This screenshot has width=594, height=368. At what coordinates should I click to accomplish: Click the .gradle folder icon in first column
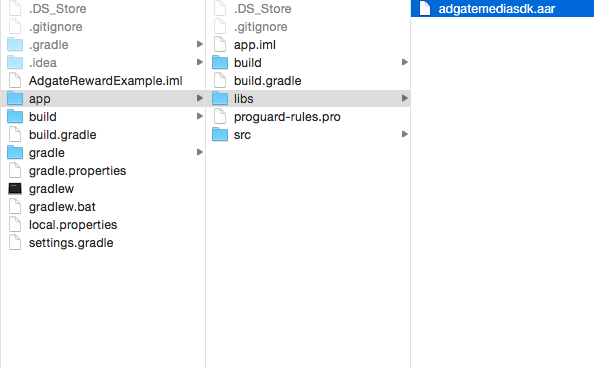pos(15,44)
